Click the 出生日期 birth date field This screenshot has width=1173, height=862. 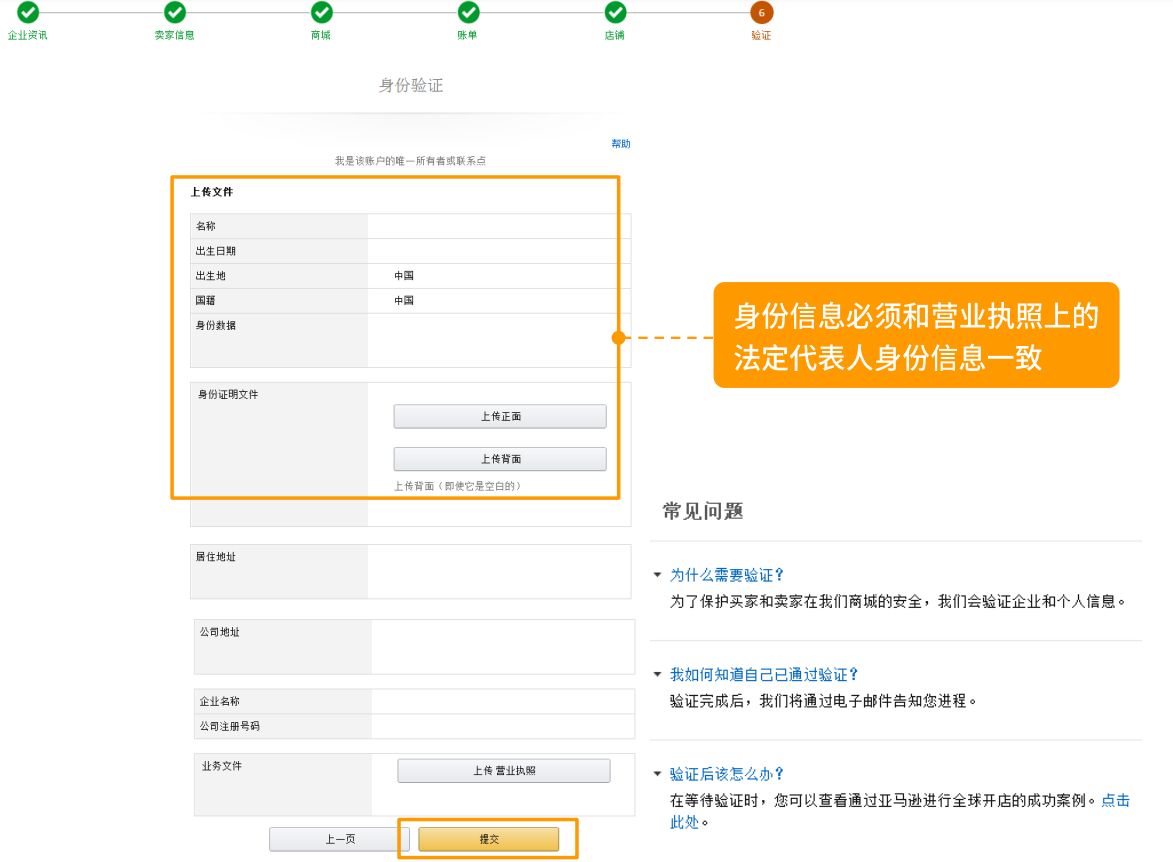[x=497, y=250]
